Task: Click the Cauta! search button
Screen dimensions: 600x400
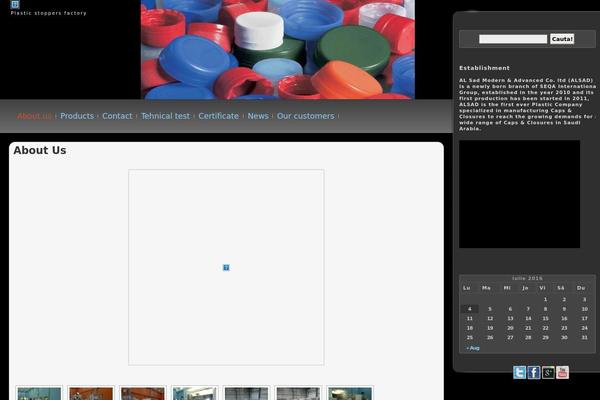Action: tap(562, 39)
